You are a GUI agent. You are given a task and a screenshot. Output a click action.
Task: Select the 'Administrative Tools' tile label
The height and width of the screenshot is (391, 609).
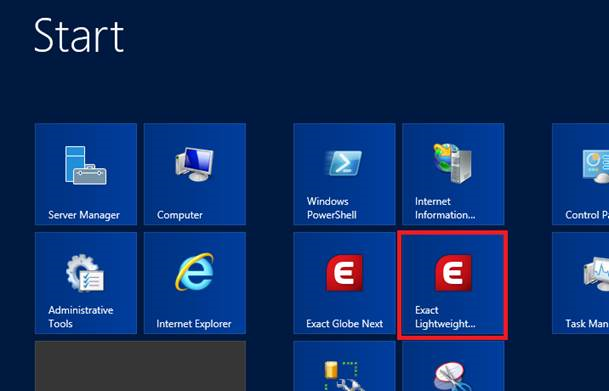(x=81, y=317)
